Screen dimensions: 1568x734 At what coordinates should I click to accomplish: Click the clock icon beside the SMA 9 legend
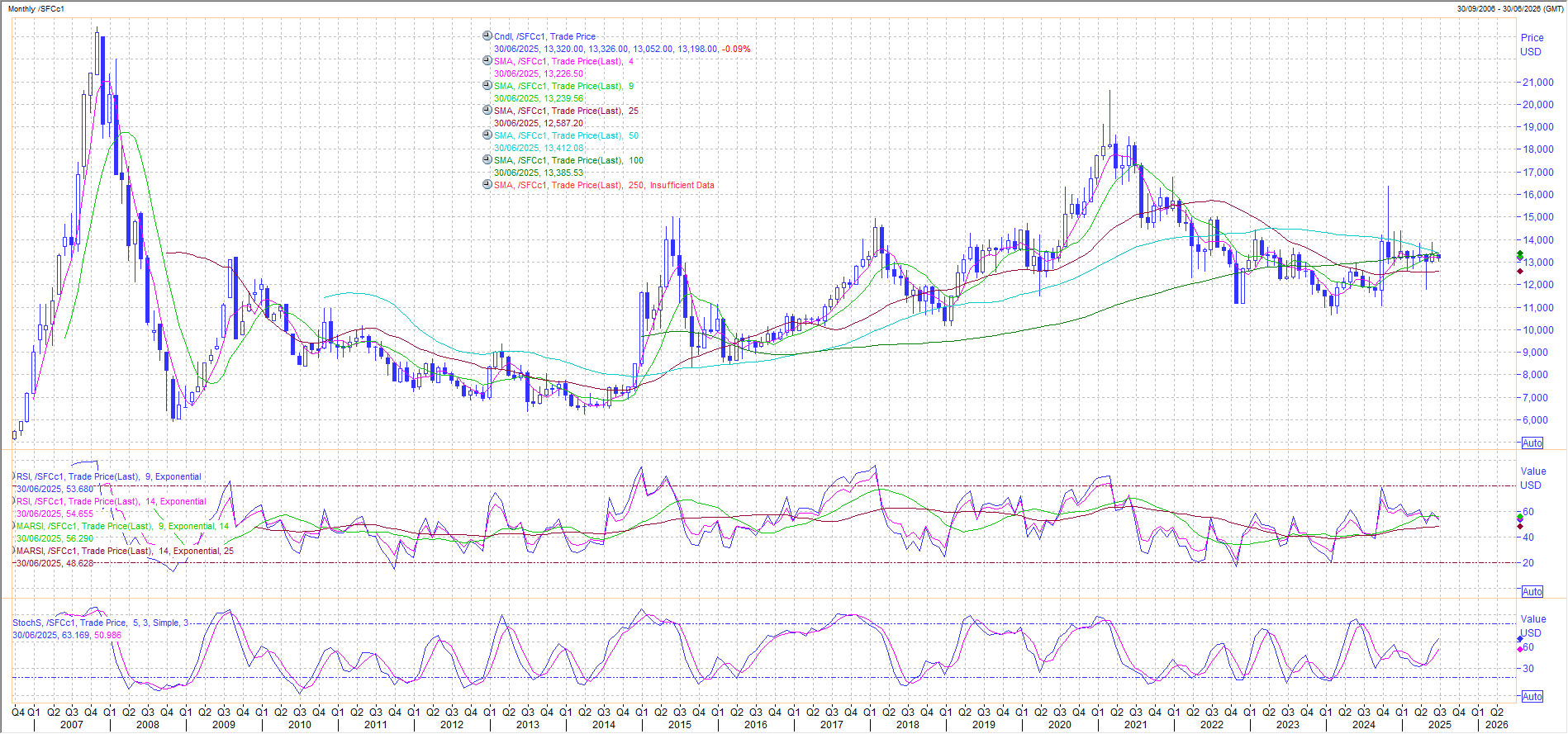click(487, 85)
